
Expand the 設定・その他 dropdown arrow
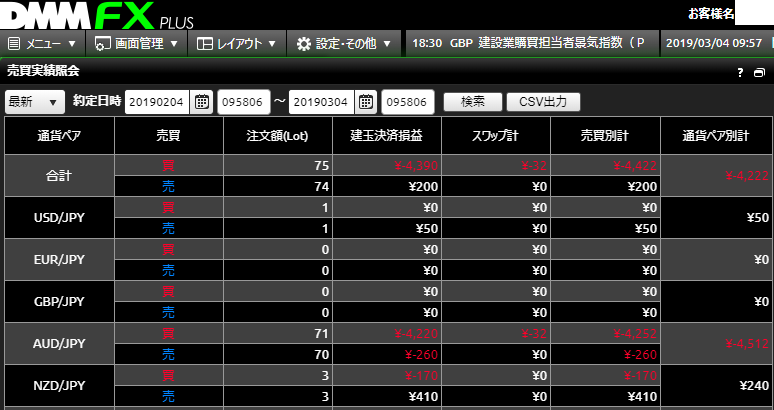pos(386,44)
